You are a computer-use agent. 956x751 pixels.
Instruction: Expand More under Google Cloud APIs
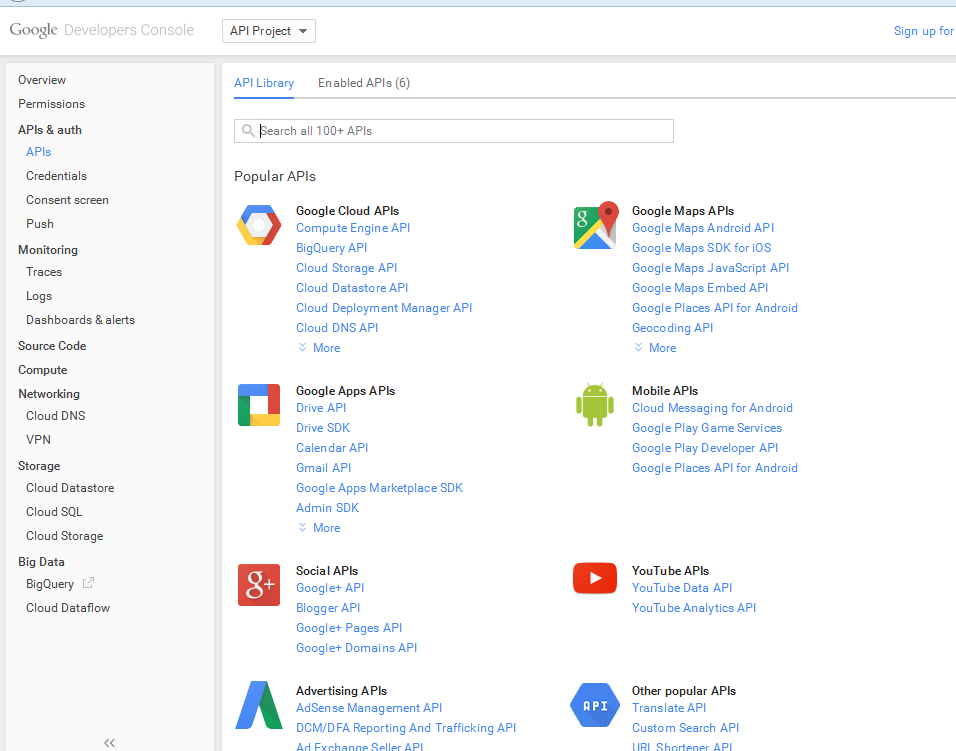tap(319, 347)
